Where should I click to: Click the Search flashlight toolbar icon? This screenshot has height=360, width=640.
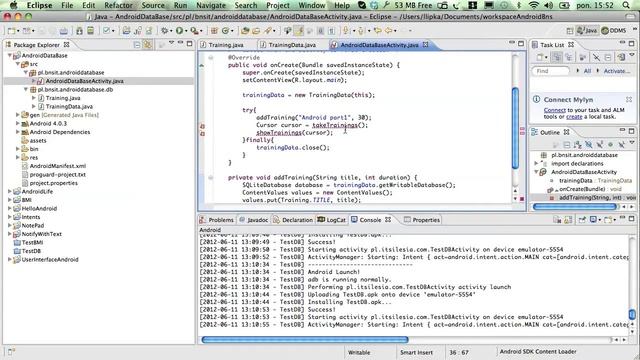pyautogui.click(x=268, y=31)
